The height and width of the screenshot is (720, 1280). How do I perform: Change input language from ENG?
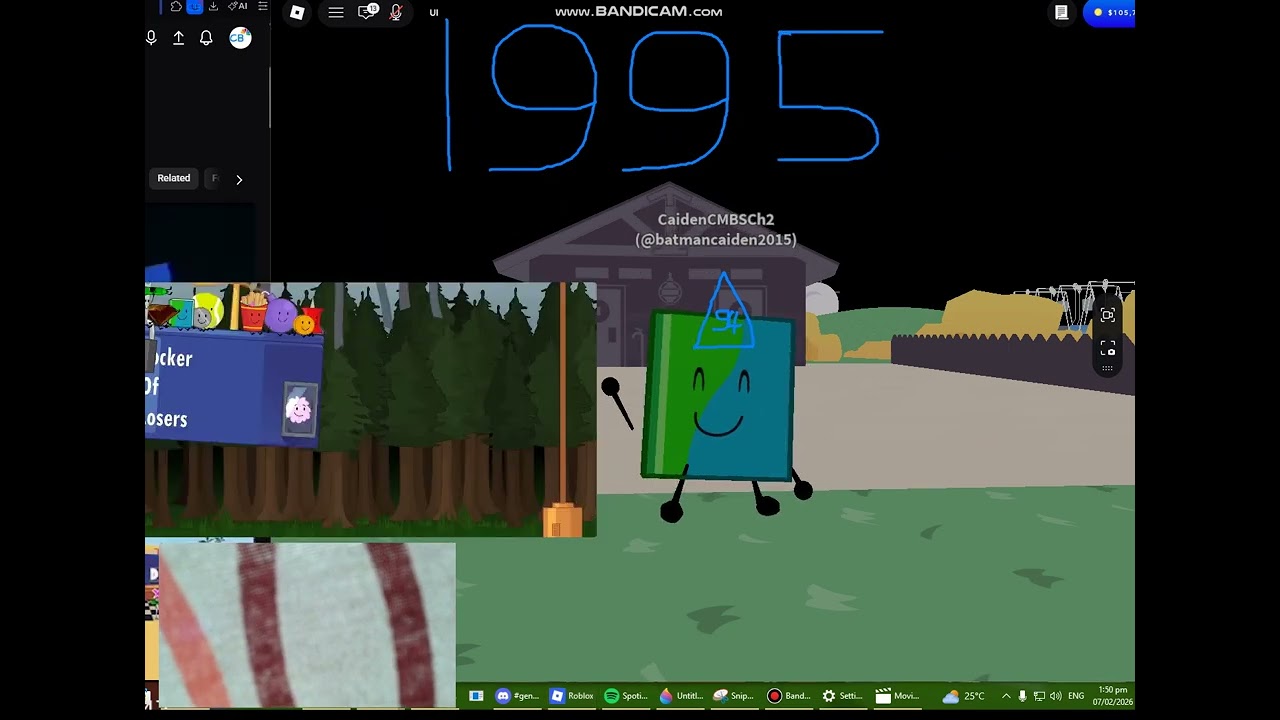click(1076, 696)
